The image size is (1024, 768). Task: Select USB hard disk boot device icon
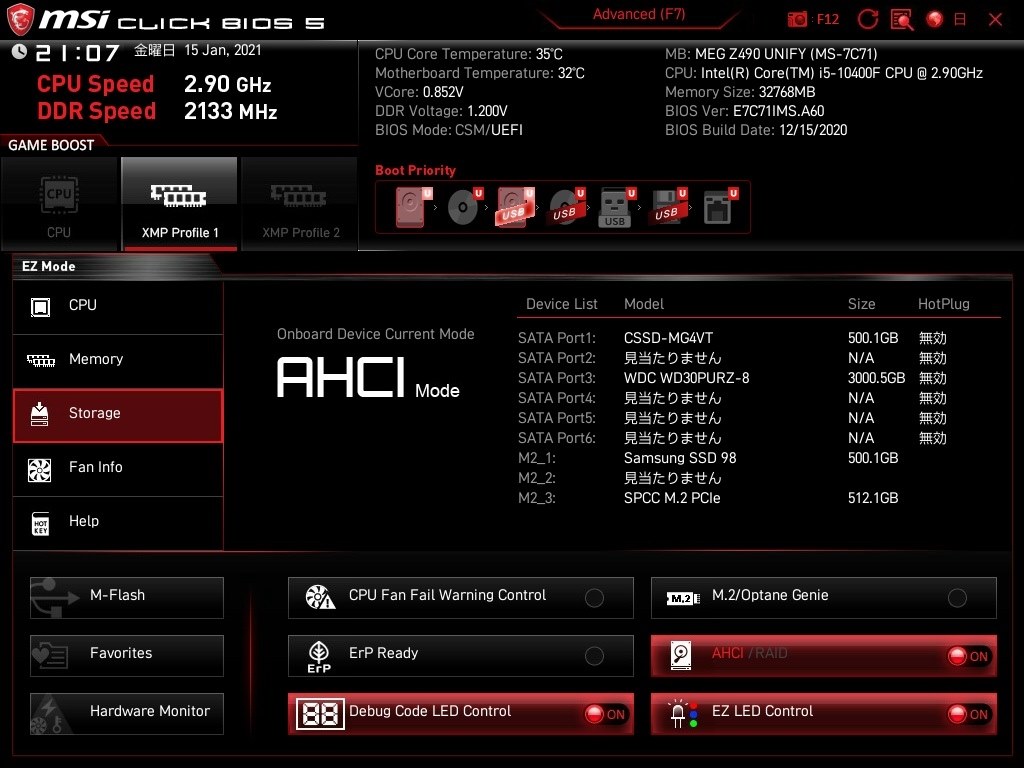(x=515, y=208)
